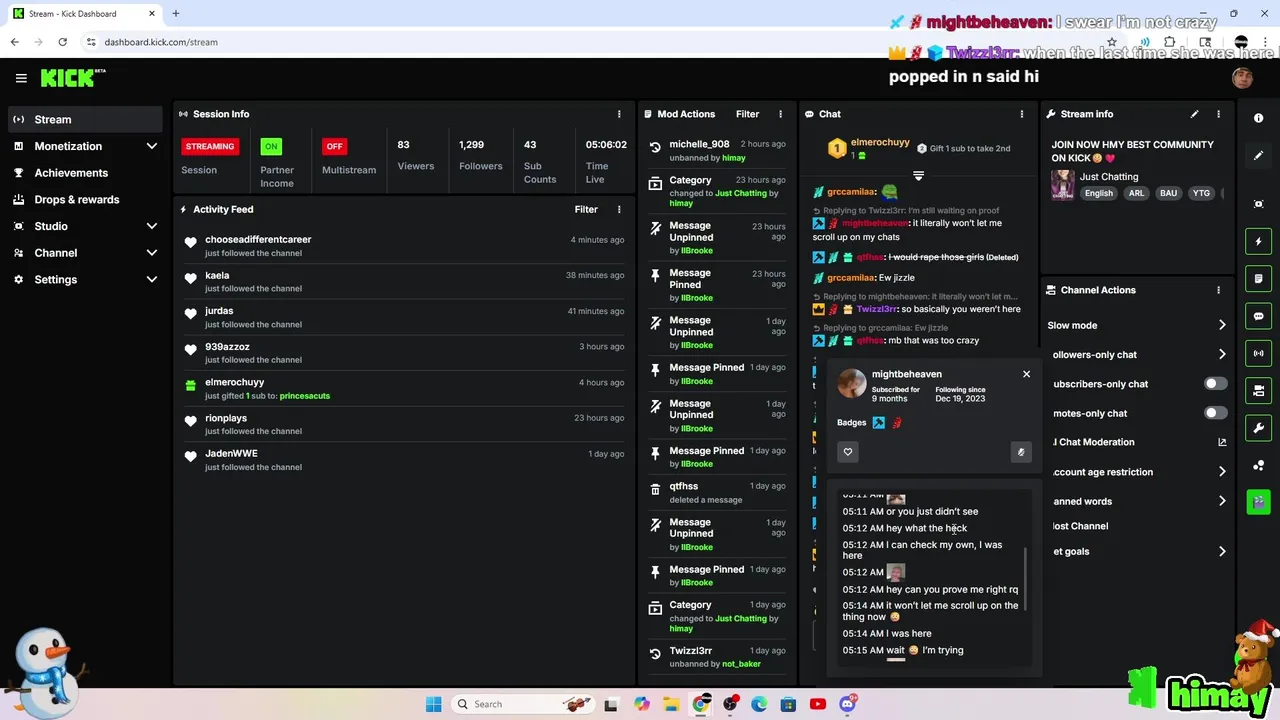1280x720 pixels.
Task: Open the hamburger menu beside Kick logo
Action: [x=21, y=78]
